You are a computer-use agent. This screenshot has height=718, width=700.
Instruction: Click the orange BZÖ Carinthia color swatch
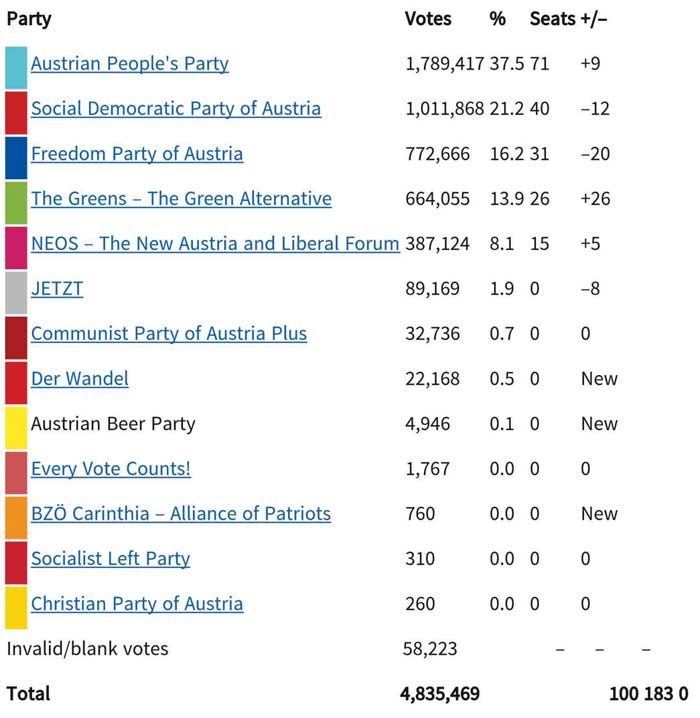[x=16, y=517]
